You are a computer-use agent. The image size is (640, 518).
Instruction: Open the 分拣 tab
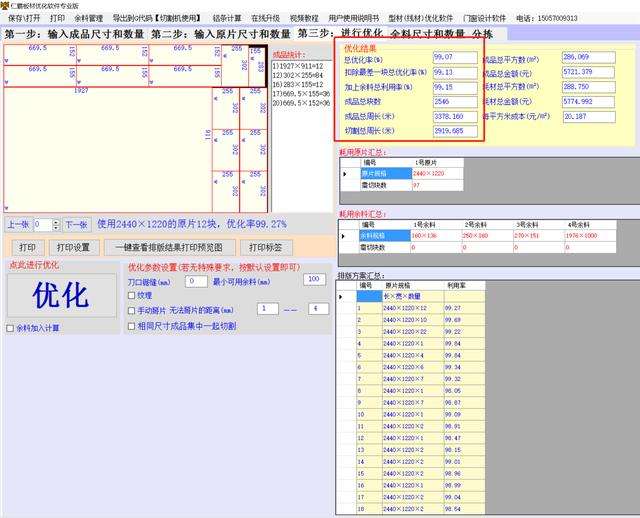(x=482, y=33)
